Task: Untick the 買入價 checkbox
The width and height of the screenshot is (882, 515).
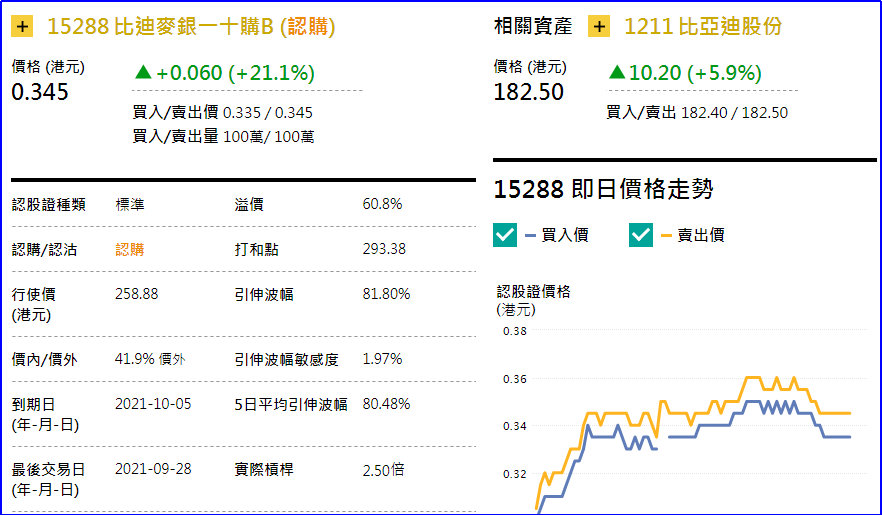Action: tap(505, 235)
